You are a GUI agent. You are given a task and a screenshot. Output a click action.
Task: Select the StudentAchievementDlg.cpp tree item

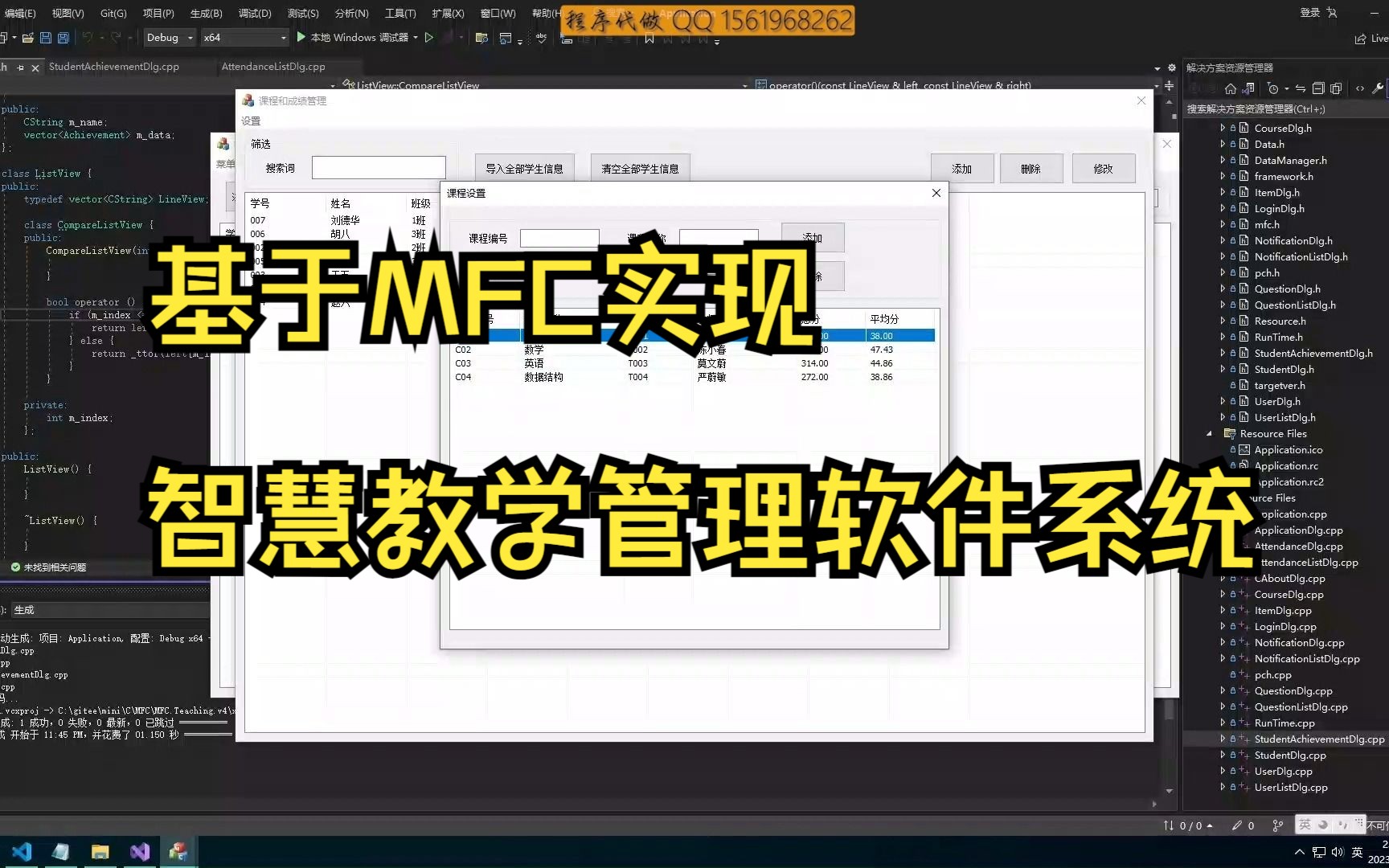(1318, 739)
